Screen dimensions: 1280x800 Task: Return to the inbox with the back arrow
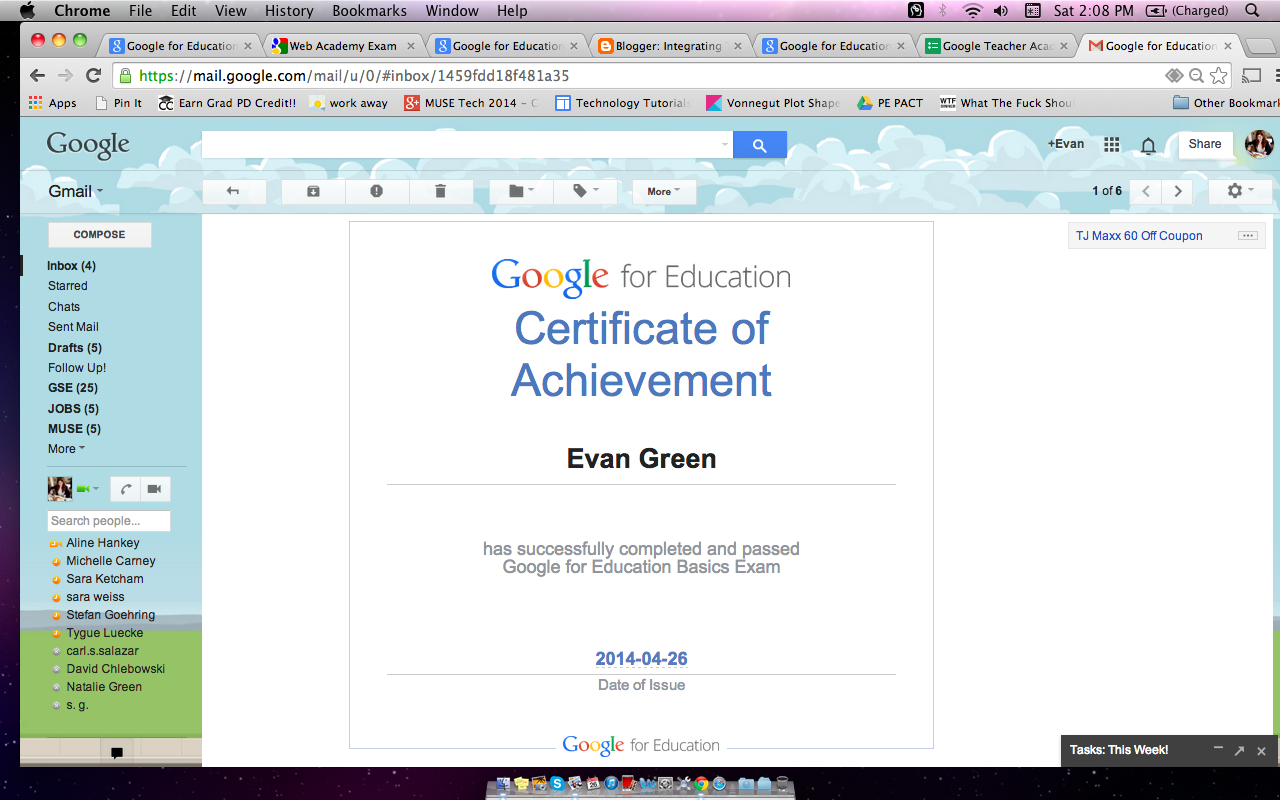tap(233, 191)
